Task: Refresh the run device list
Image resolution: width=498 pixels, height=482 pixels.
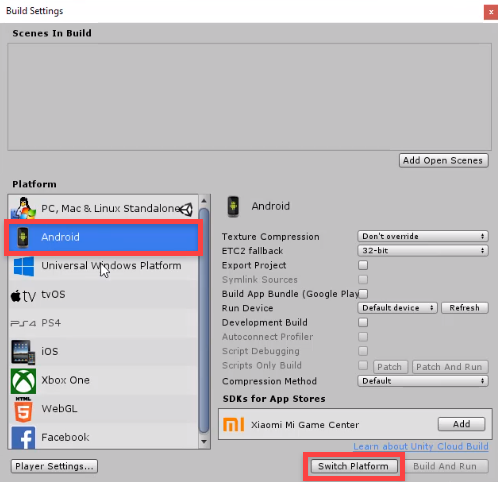Action: pyautogui.click(x=465, y=308)
